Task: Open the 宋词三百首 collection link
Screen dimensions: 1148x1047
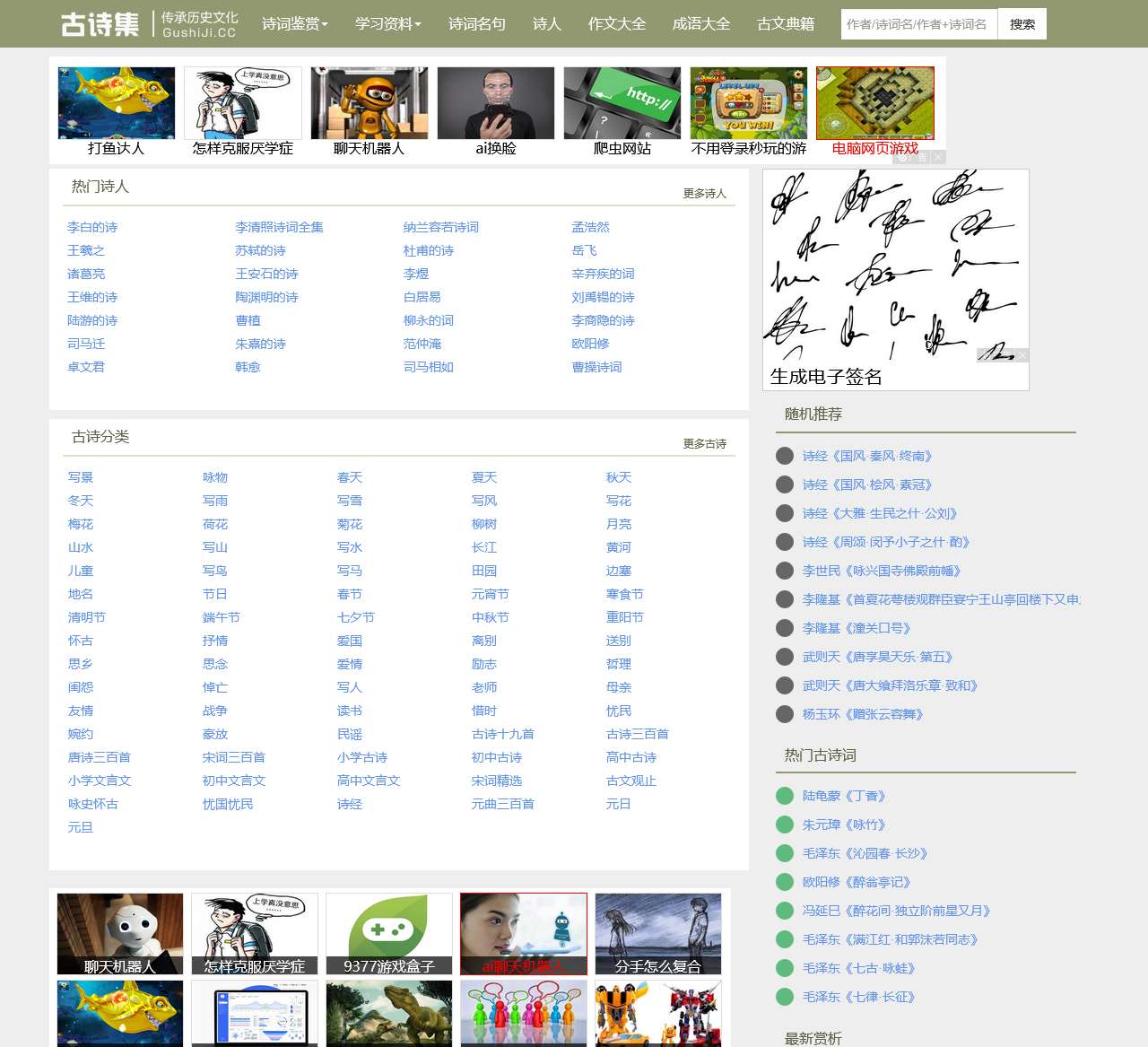Action: click(234, 757)
